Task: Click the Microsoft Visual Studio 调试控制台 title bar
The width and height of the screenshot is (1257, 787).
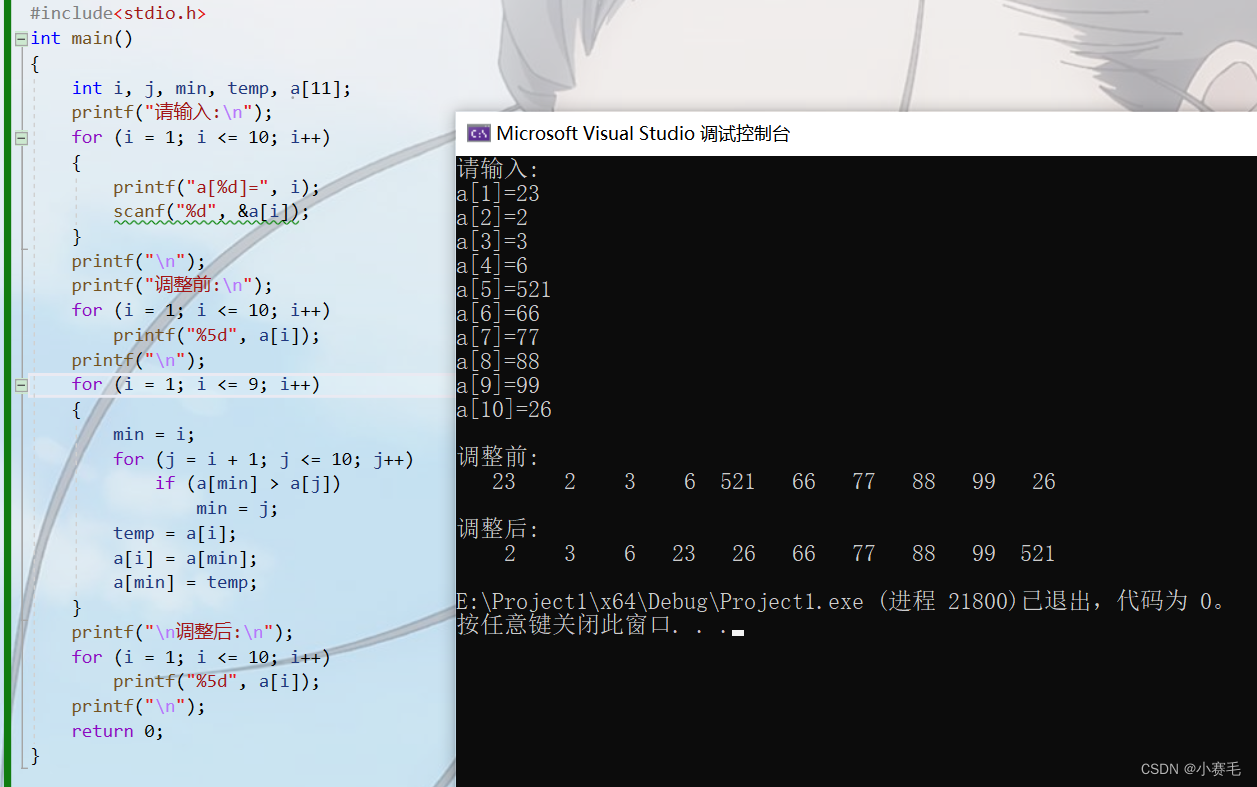Action: [x=856, y=133]
